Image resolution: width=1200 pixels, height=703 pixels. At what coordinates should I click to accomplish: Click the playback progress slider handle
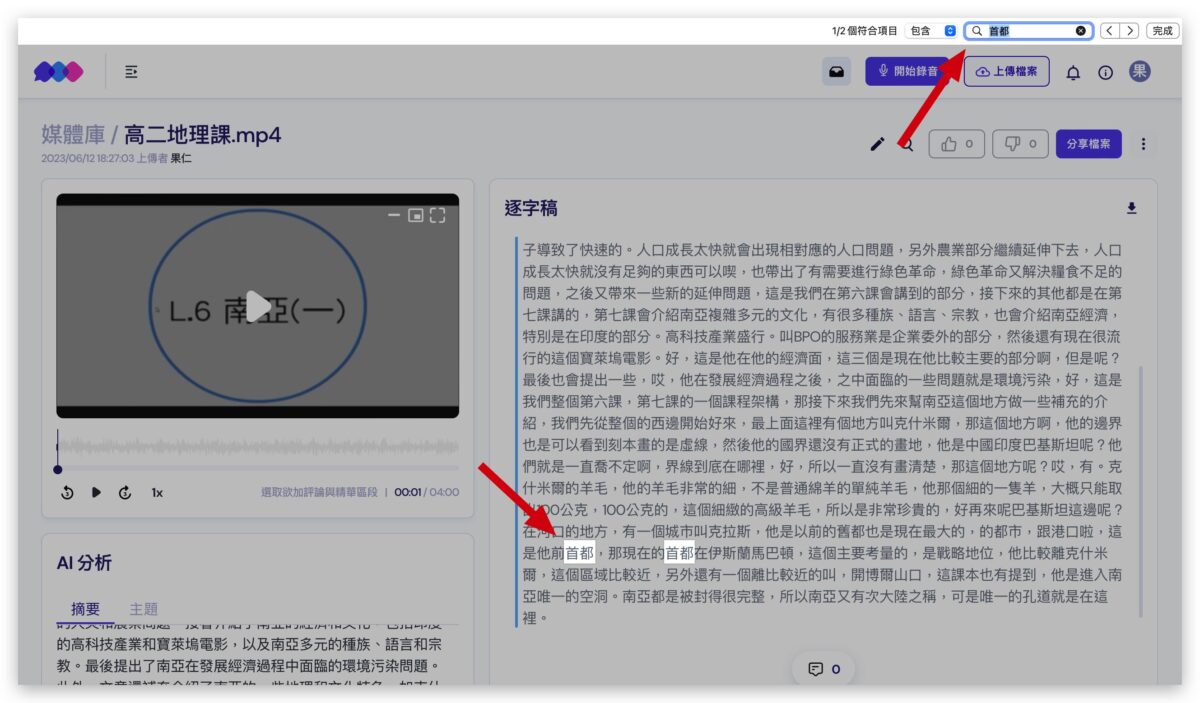58,469
